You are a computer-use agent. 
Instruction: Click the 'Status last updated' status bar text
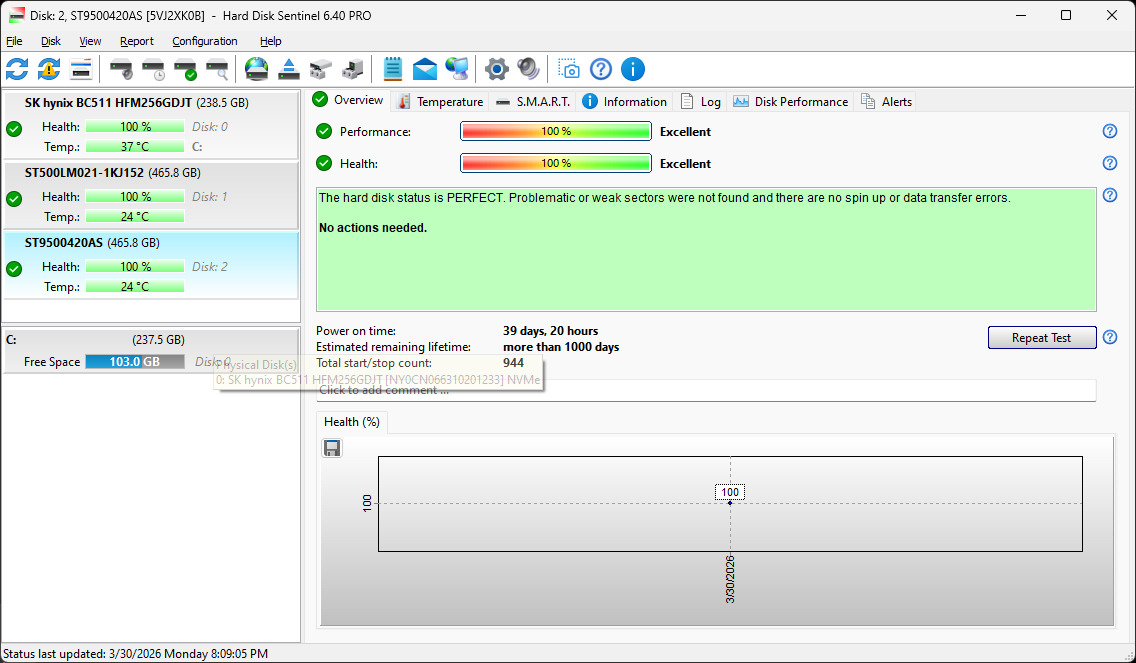click(135, 654)
